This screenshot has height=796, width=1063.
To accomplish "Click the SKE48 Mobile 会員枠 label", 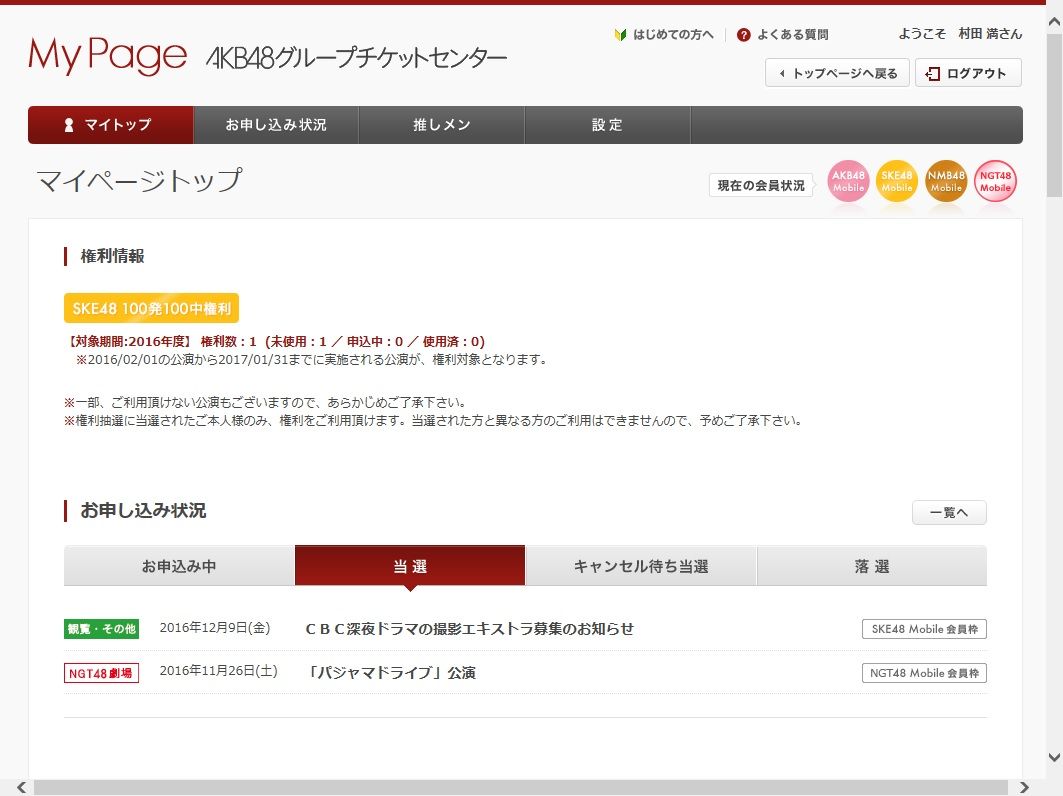I will coord(924,629).
